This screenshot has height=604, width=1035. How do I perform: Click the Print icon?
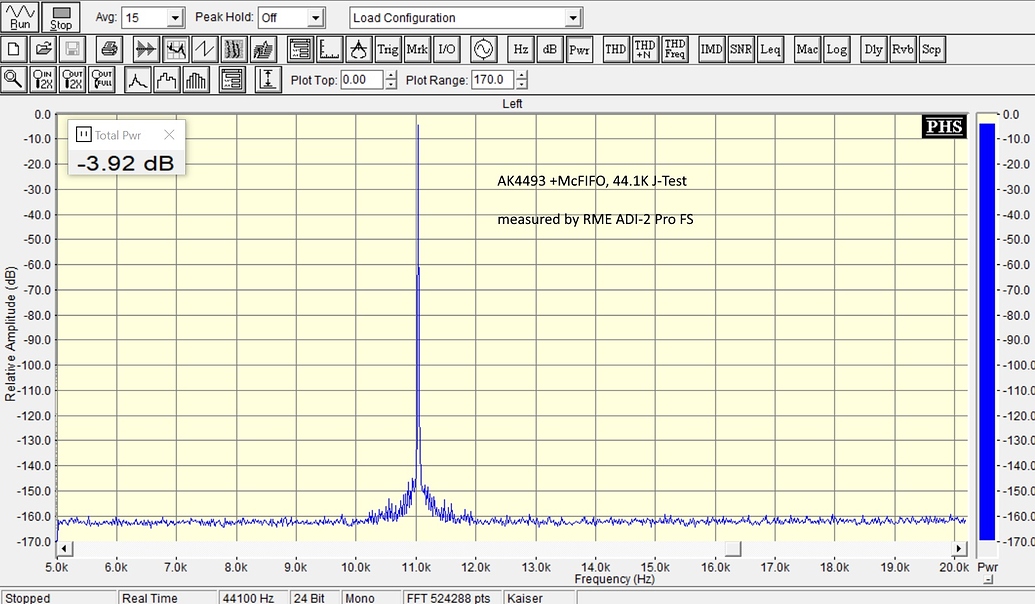click(109, 49)
